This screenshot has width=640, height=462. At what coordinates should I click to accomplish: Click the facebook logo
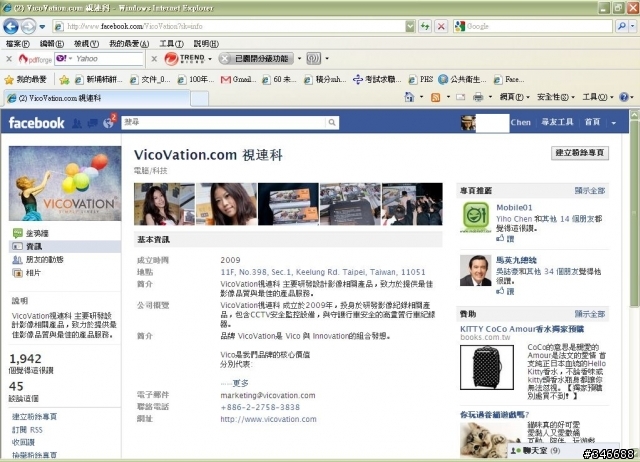[36, 123]
